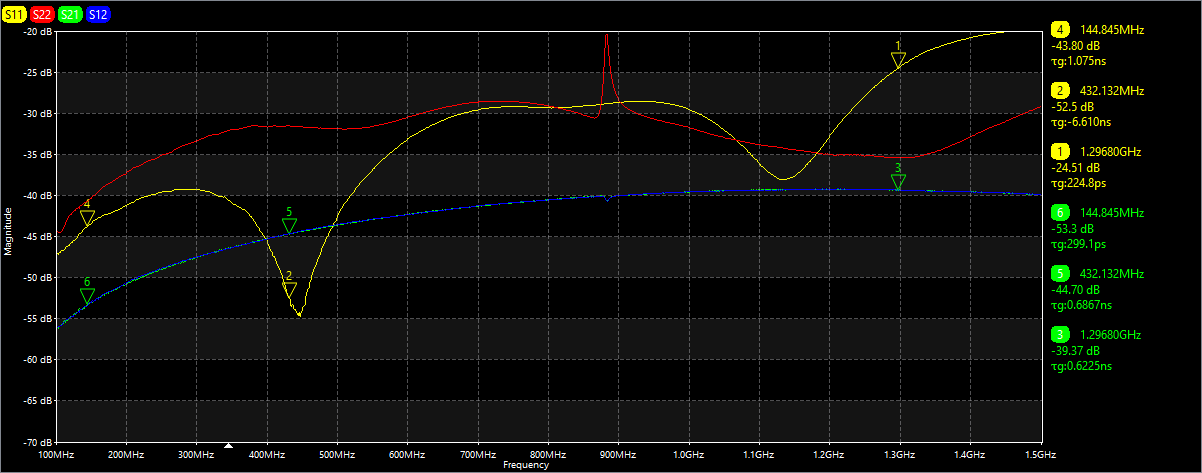Image resolution: width=1202 pixels, height=473 pixels.
Task: Click green marker 6 triangle on the plot
Action: click(x=87, y=295)
